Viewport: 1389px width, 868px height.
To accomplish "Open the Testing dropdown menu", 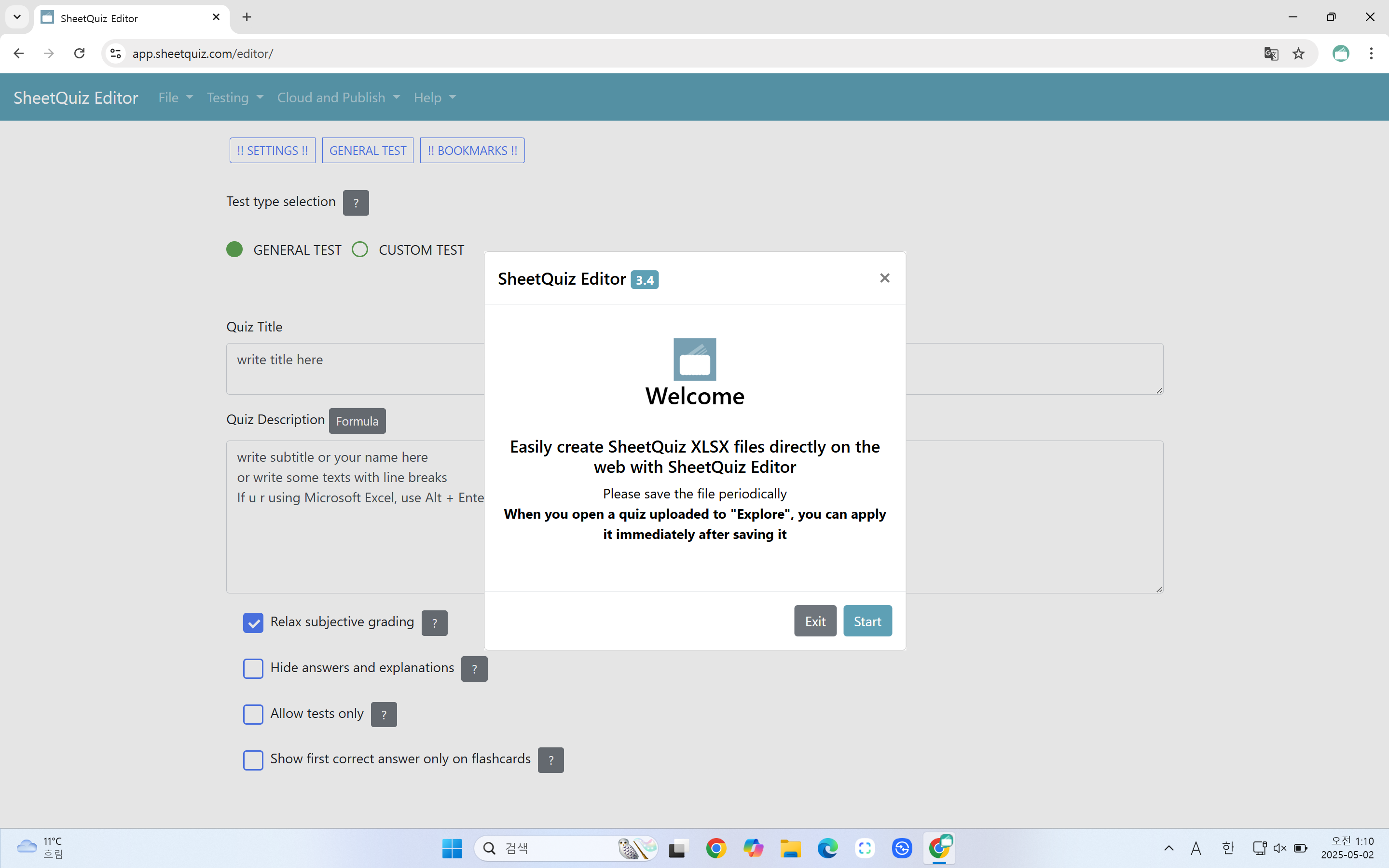I will click(235, 97).
